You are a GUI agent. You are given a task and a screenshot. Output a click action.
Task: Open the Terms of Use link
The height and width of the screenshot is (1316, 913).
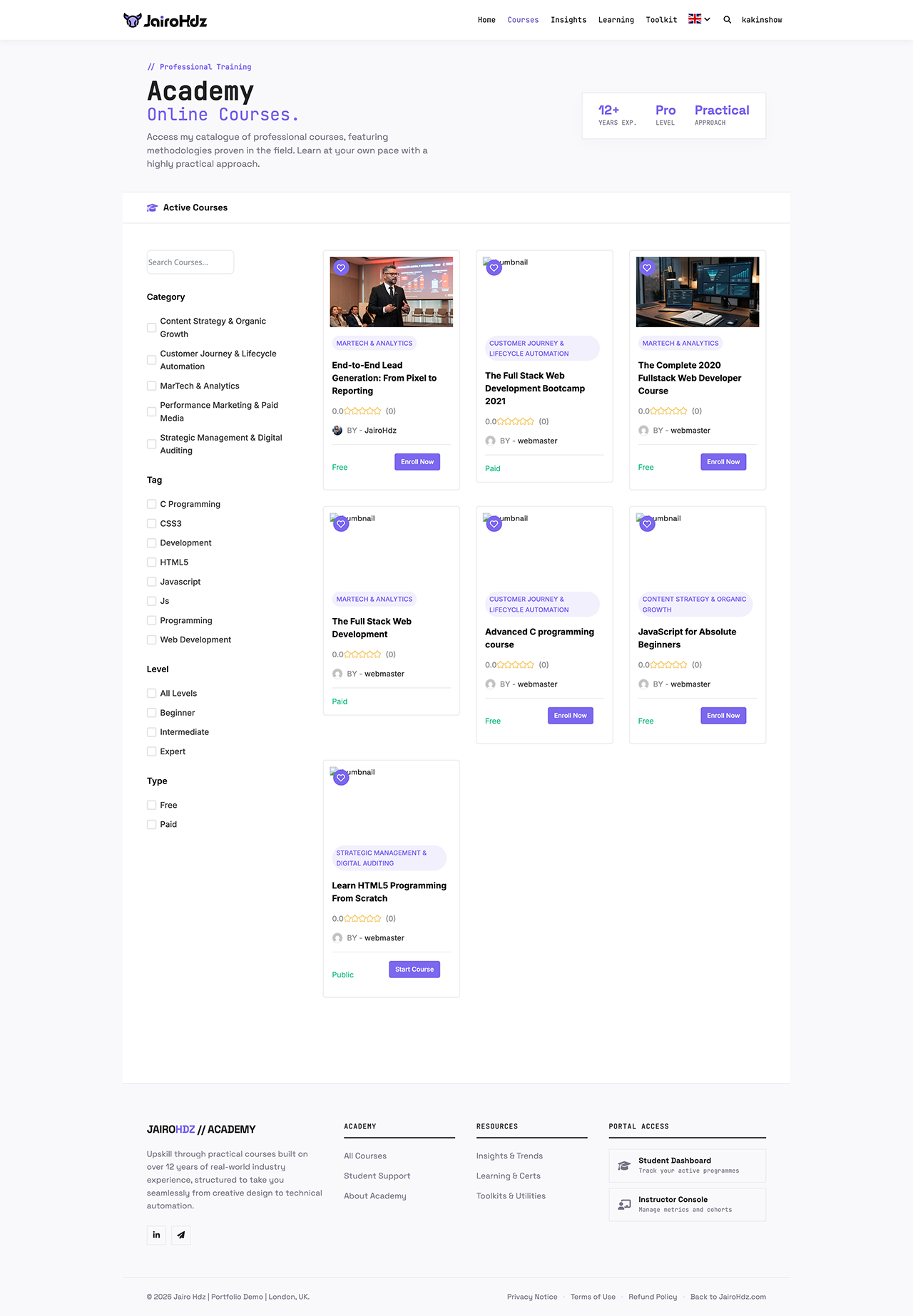593,1297
